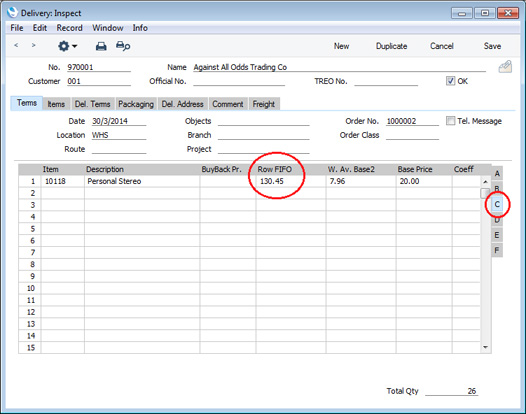Click the print preview icon
The height and width of the screenshot is (414, 526).
click(123, 46)
